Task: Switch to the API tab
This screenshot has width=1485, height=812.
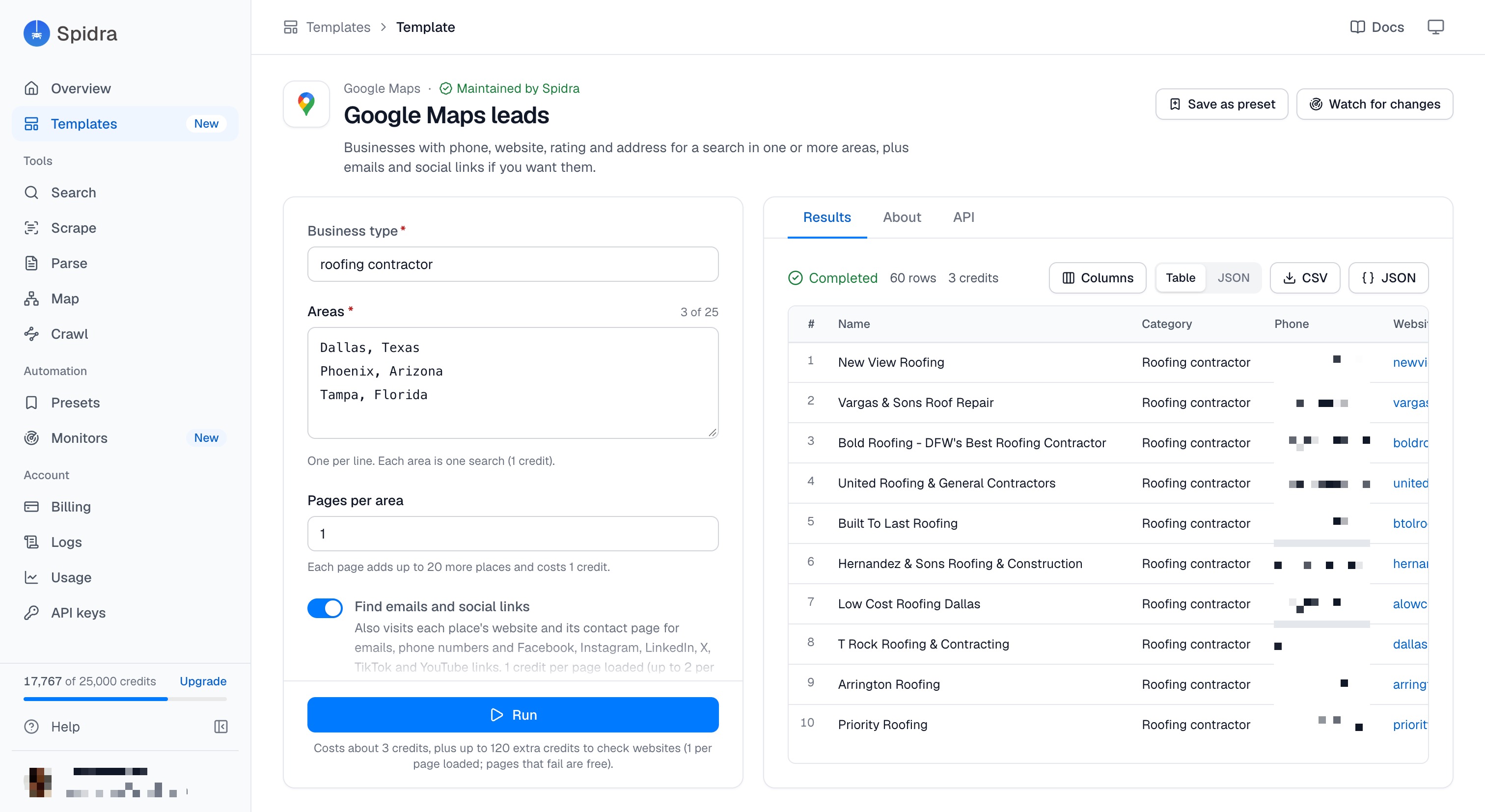Action: 963,217
